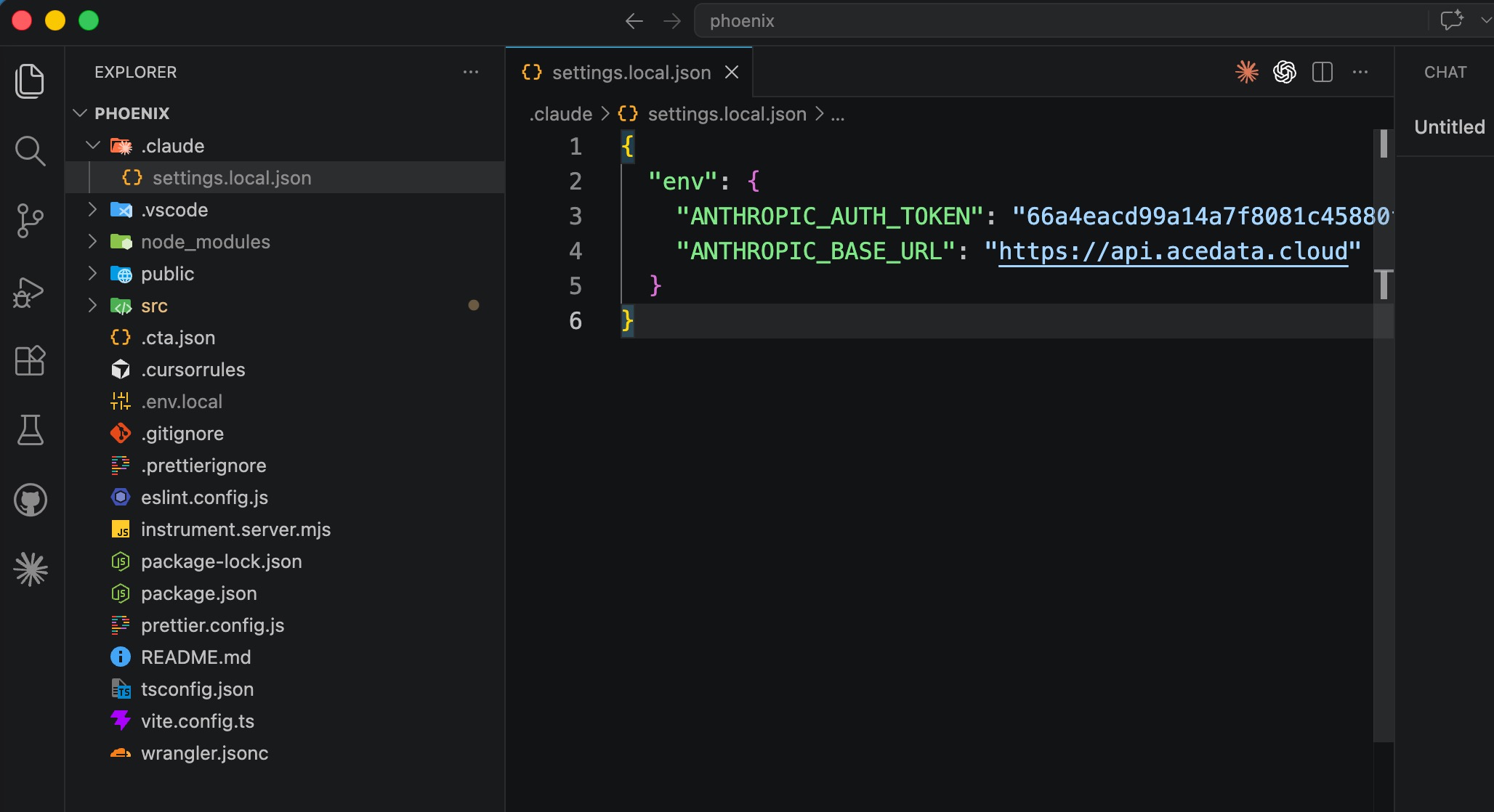
Task: Click the OpenAI icon in editor toolbar
Action: [1285, 72]
